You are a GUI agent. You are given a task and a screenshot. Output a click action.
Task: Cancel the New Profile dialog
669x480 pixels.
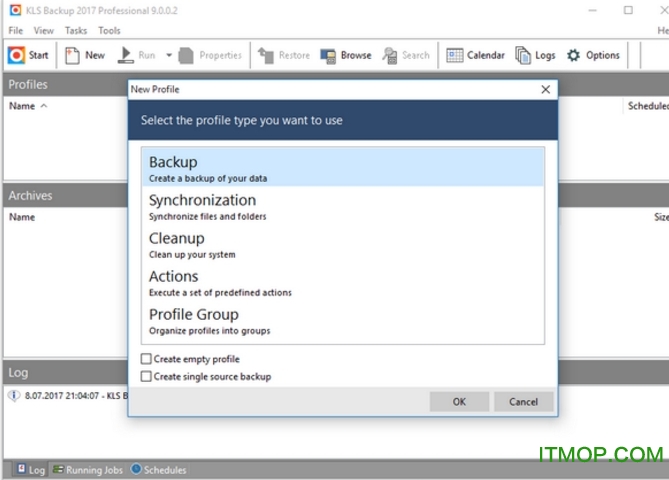[524, 401]
